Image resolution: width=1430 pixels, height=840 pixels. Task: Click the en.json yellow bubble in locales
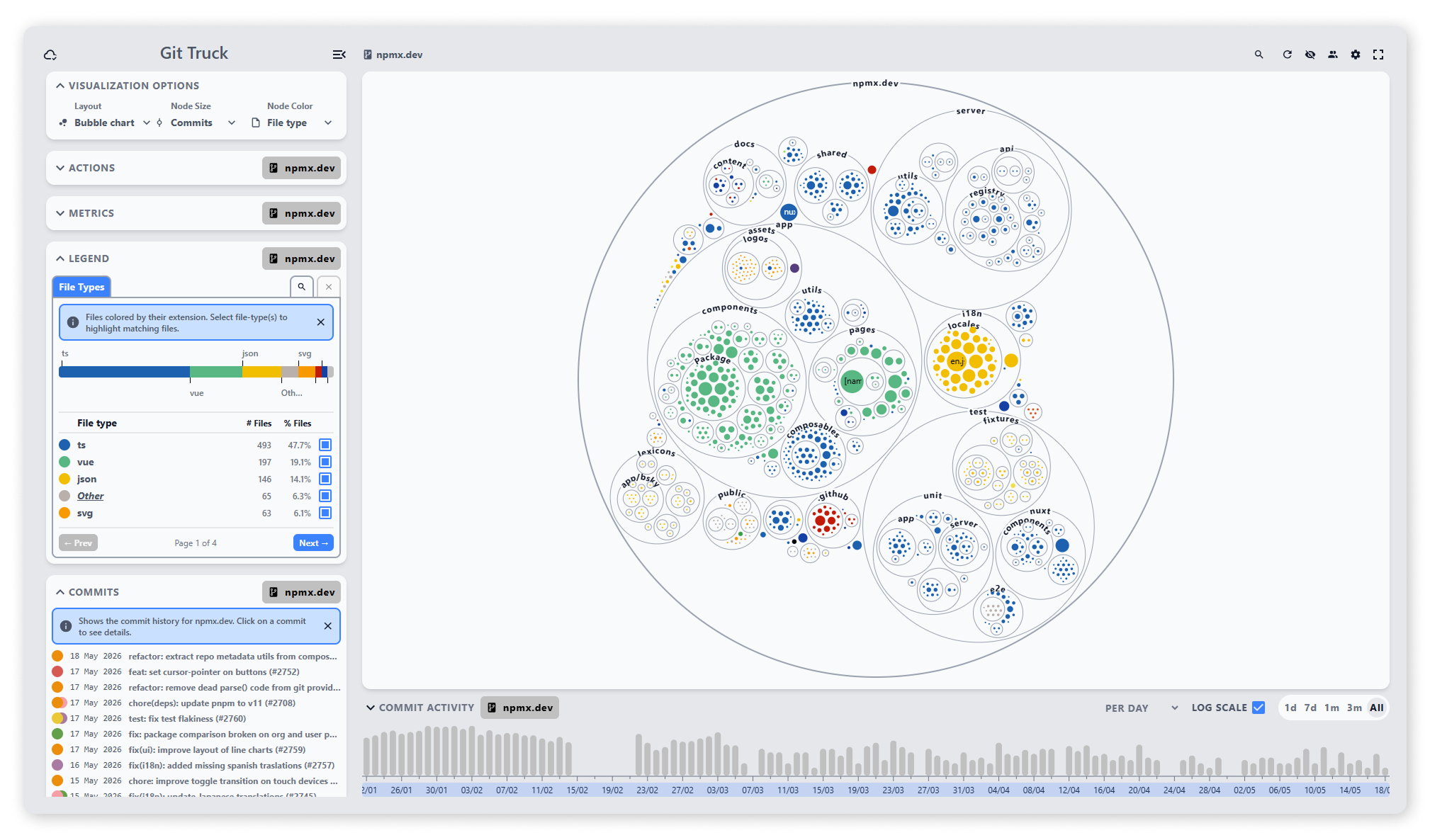point(956,361)
